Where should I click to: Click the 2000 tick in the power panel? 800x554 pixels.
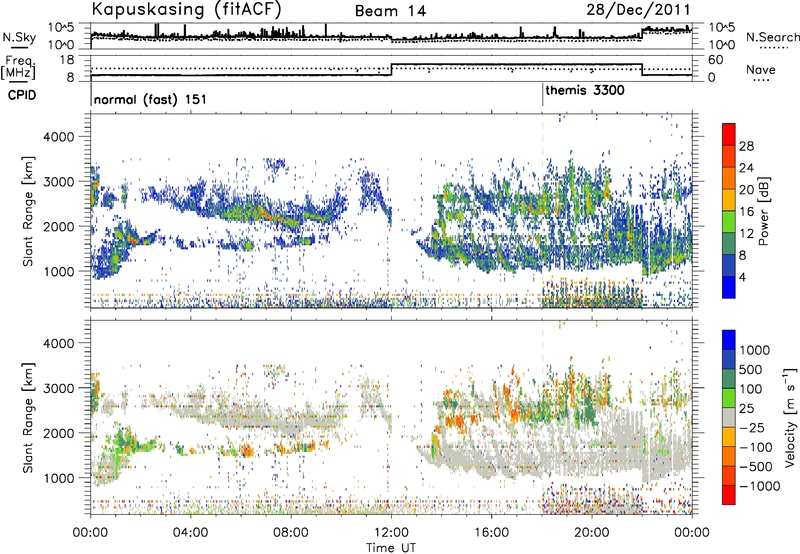click(58, 226)
